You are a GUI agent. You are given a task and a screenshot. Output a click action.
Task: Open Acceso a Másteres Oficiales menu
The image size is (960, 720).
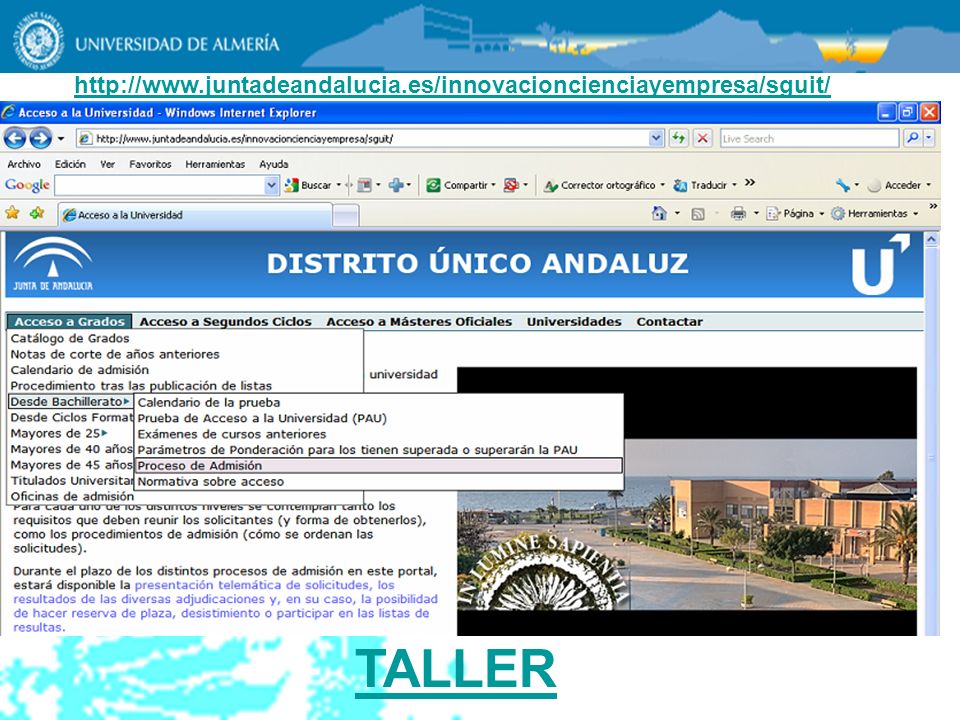tap(419, 321)
